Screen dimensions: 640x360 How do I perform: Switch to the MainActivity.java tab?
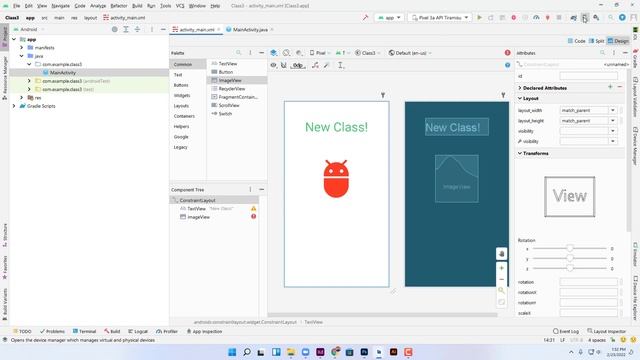coord(249,29)
